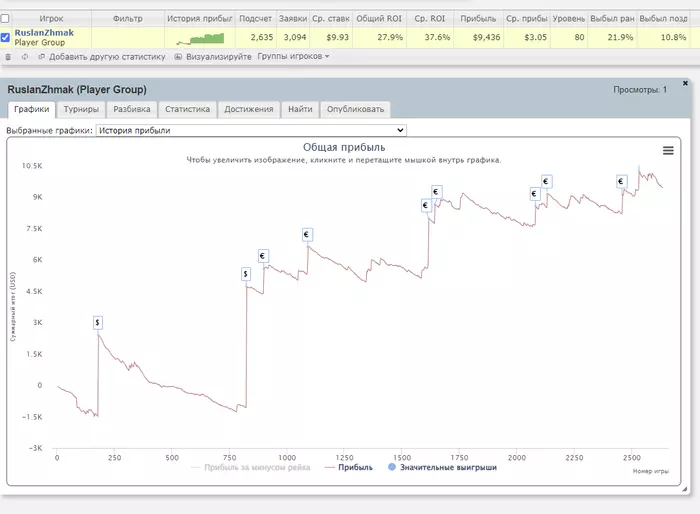Click the trash delete icon below player row
Screen dimensions: 700x514
point(8,57)
